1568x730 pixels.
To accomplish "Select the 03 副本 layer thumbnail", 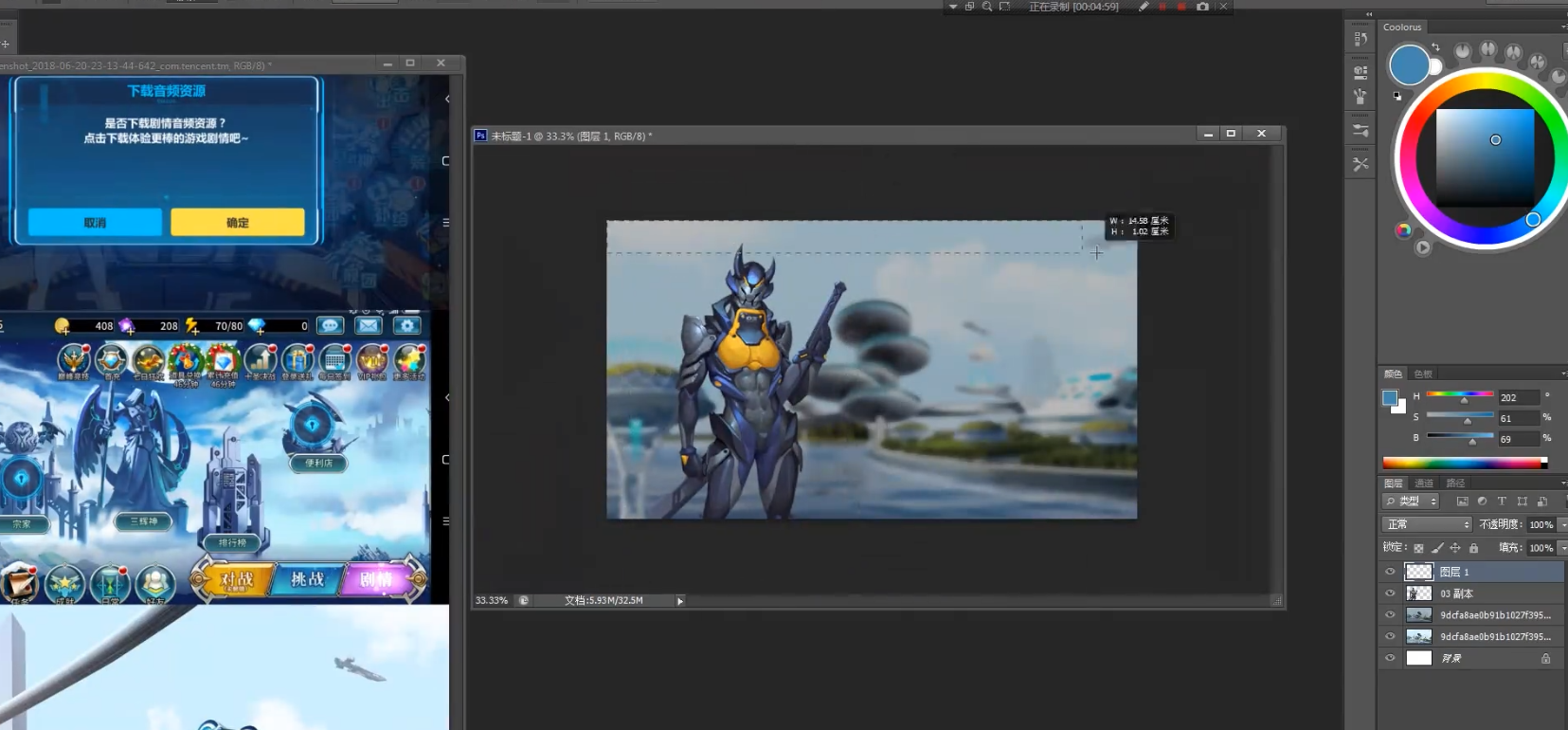I will [1418, 593].
